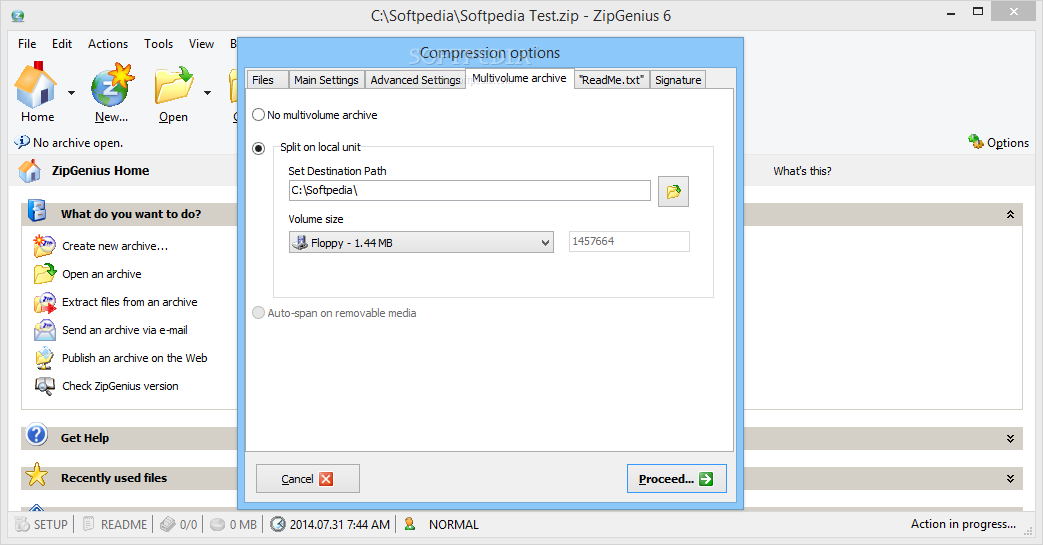This screenshot has height=545, width=1043.
Task: Switch to the Signature tab
Action: pos(678,80)
